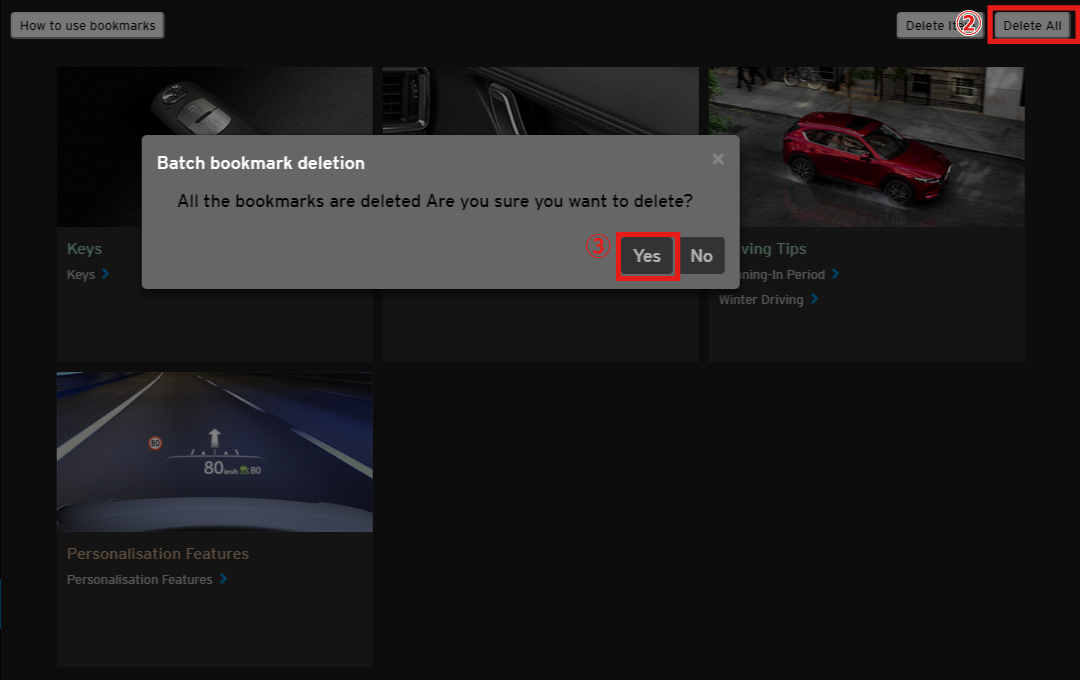The width and height of the screenshot is (1080, 680).
Task: Select the head-up display road thumbnail
Action: [214, 451]
